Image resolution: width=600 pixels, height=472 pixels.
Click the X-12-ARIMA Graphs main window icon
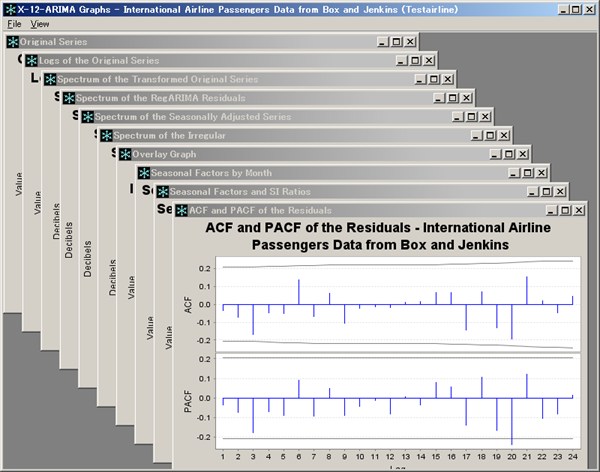[x=11, y=10]
